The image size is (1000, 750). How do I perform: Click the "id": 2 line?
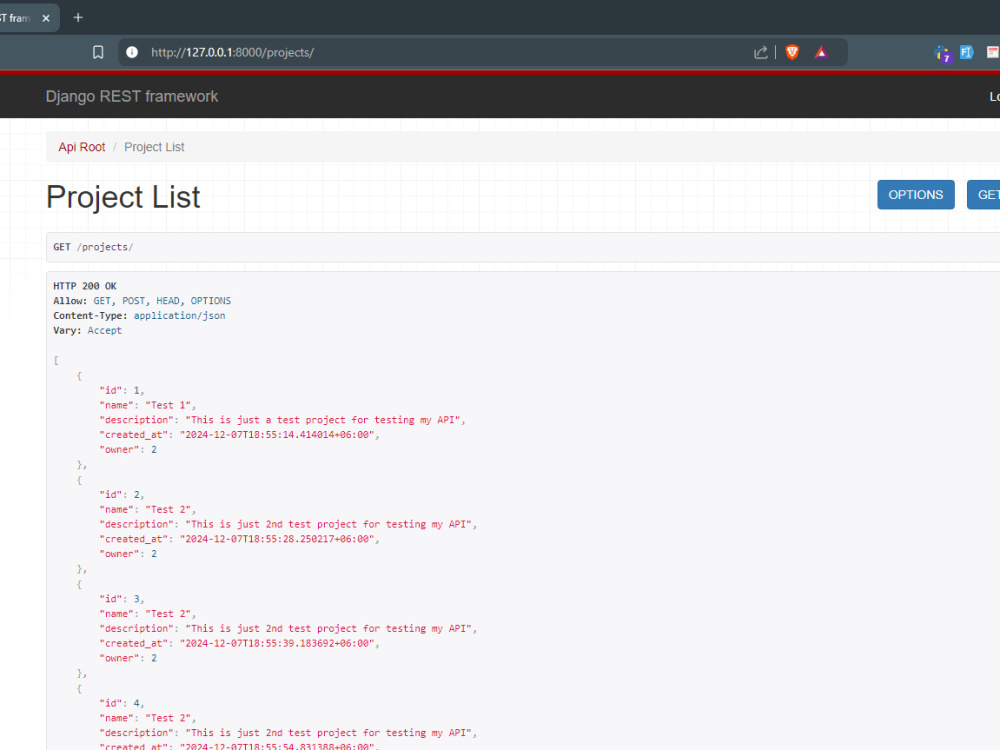coord(121,494)
